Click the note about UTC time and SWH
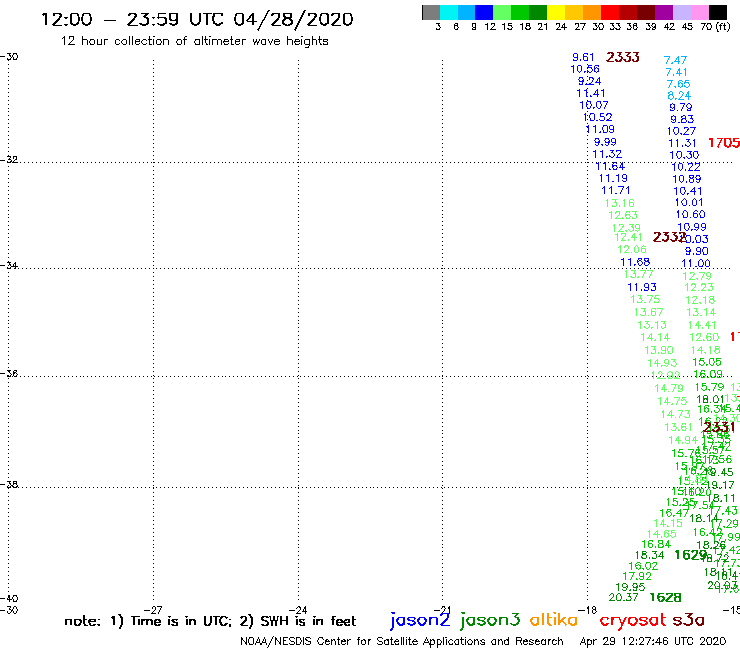Image resolution: width=740 pixels, height=650 pixels. point(210,621)
